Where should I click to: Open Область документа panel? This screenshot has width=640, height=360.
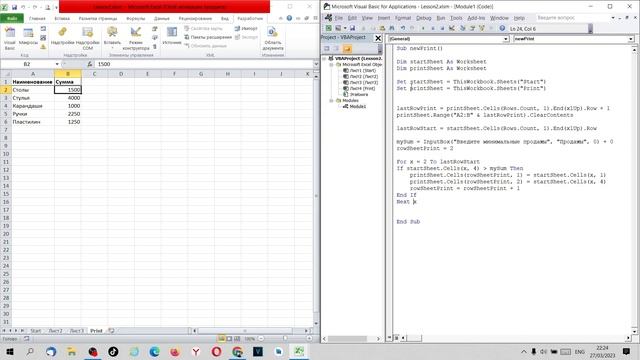[x=273, y=39]
